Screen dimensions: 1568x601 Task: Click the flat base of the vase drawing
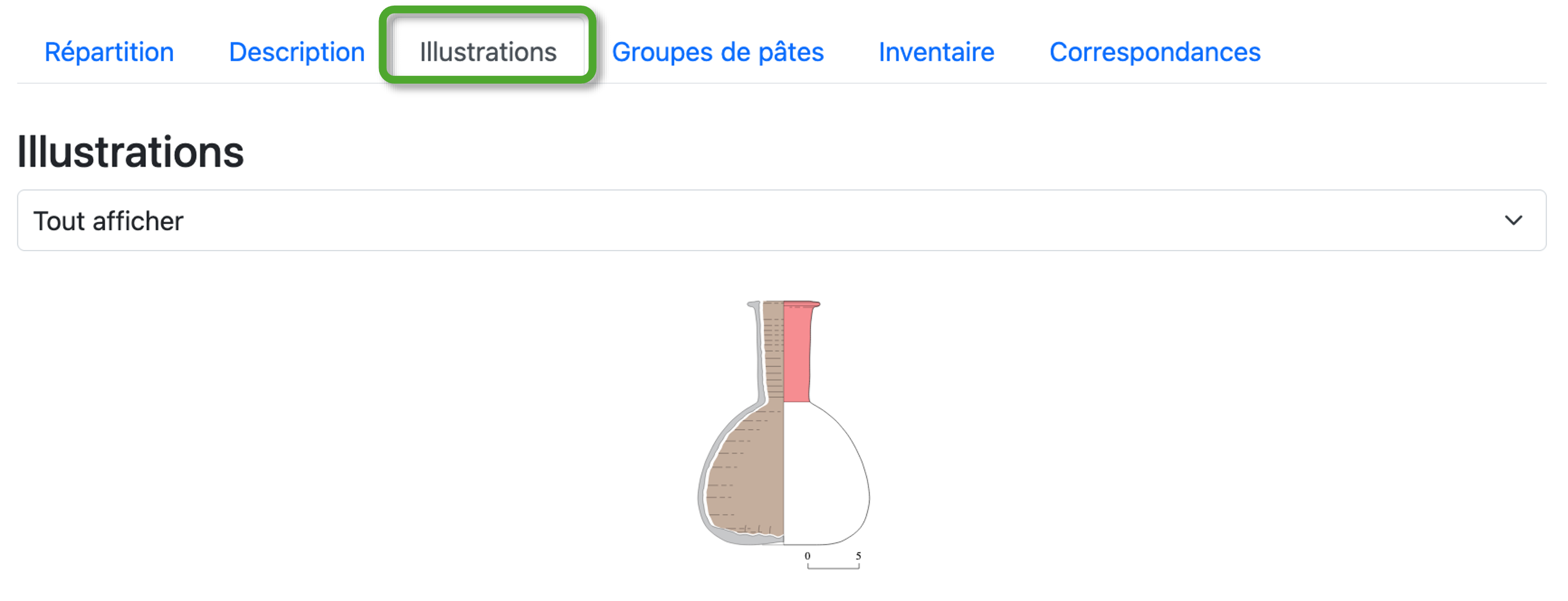784,541
